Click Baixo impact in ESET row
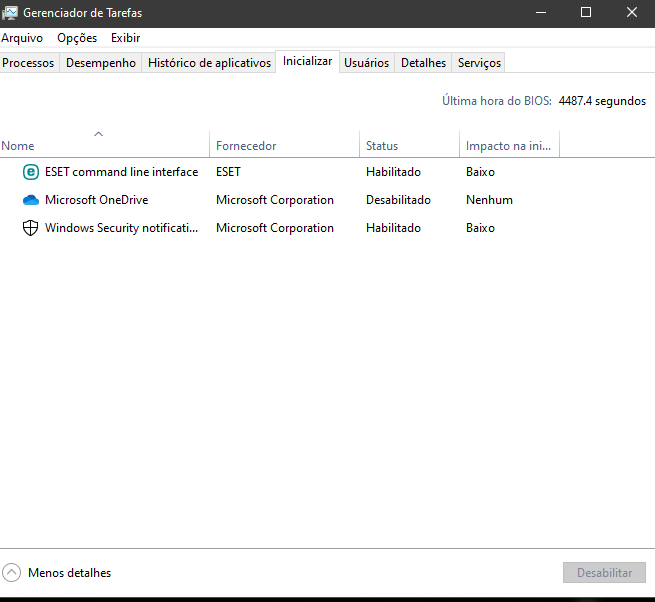The image size is (655, 602). [480, 172]
